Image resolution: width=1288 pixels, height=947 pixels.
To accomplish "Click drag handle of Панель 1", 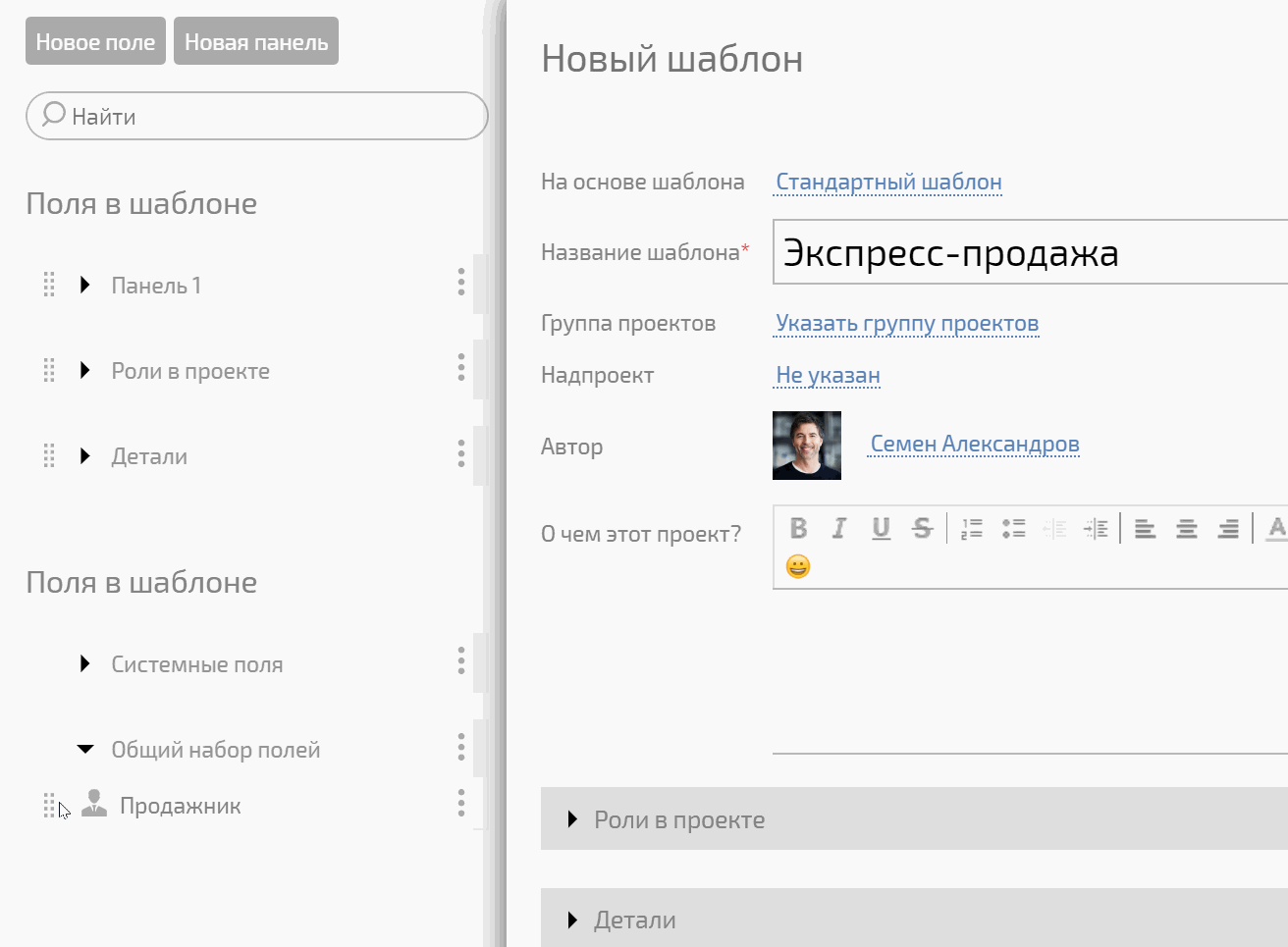I will pos(49,285).
